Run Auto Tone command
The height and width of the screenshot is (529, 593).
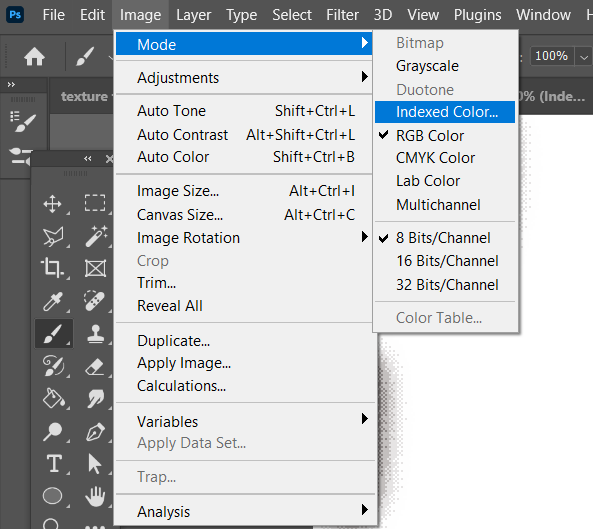click(244, 111)
